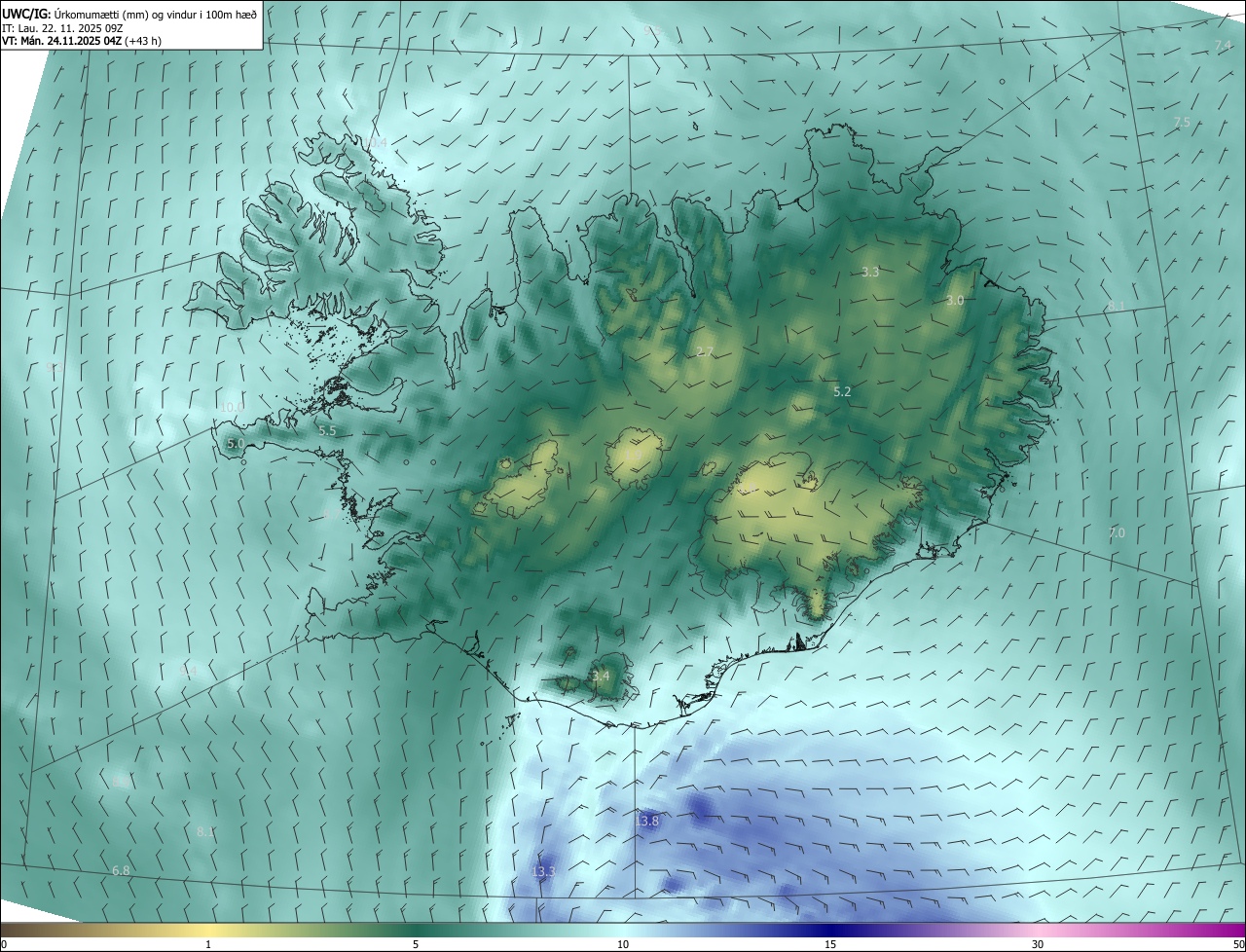
Task: Select the 7.5 value label on the map
Action: click(x=1182, y=123)
